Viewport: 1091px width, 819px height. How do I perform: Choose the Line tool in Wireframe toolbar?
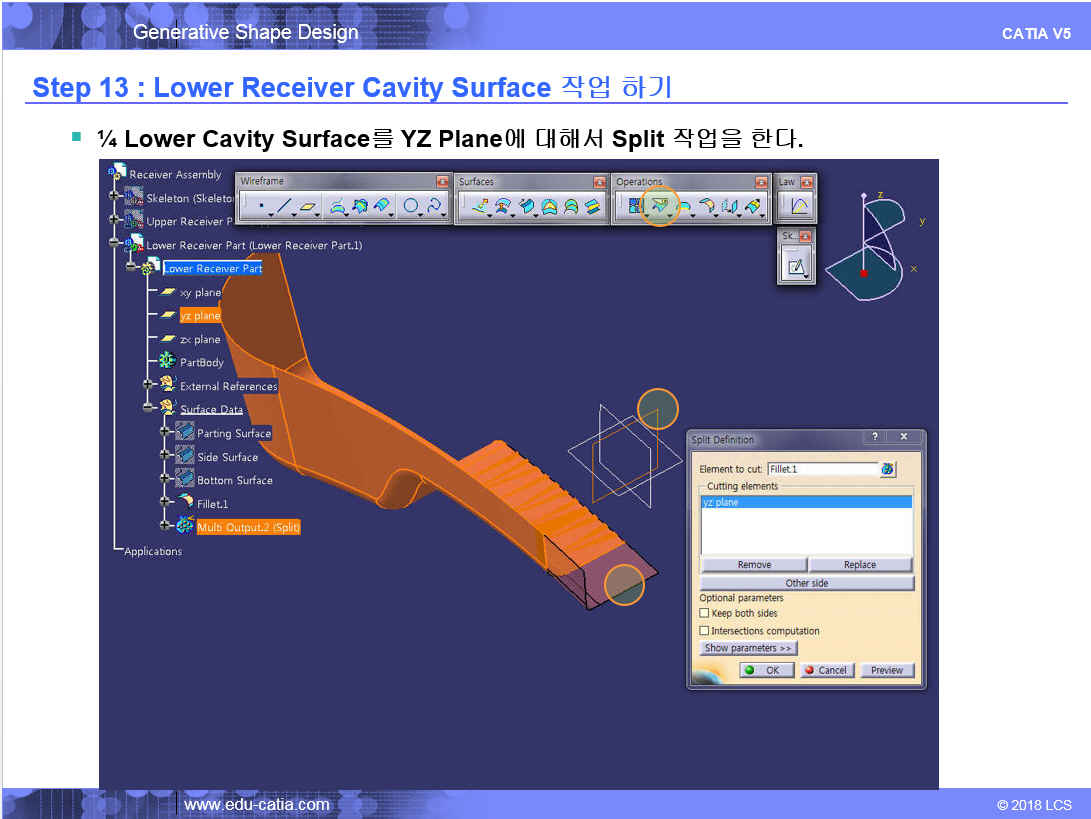pyautogui.click(x=285, y=207)
